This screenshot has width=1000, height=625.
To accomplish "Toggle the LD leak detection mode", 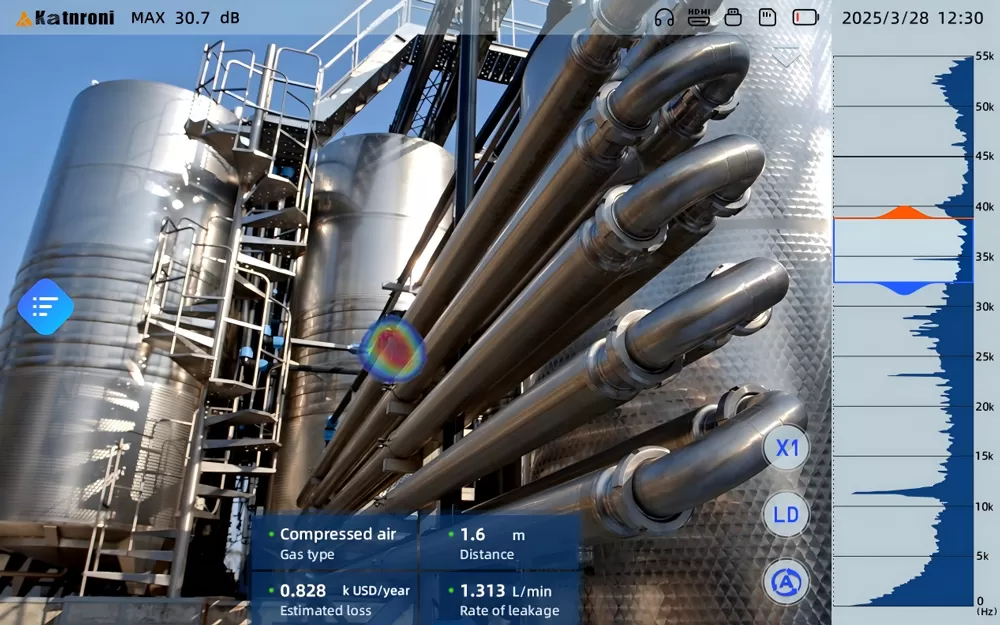I will pyautogui.click(x=787, y=515).
